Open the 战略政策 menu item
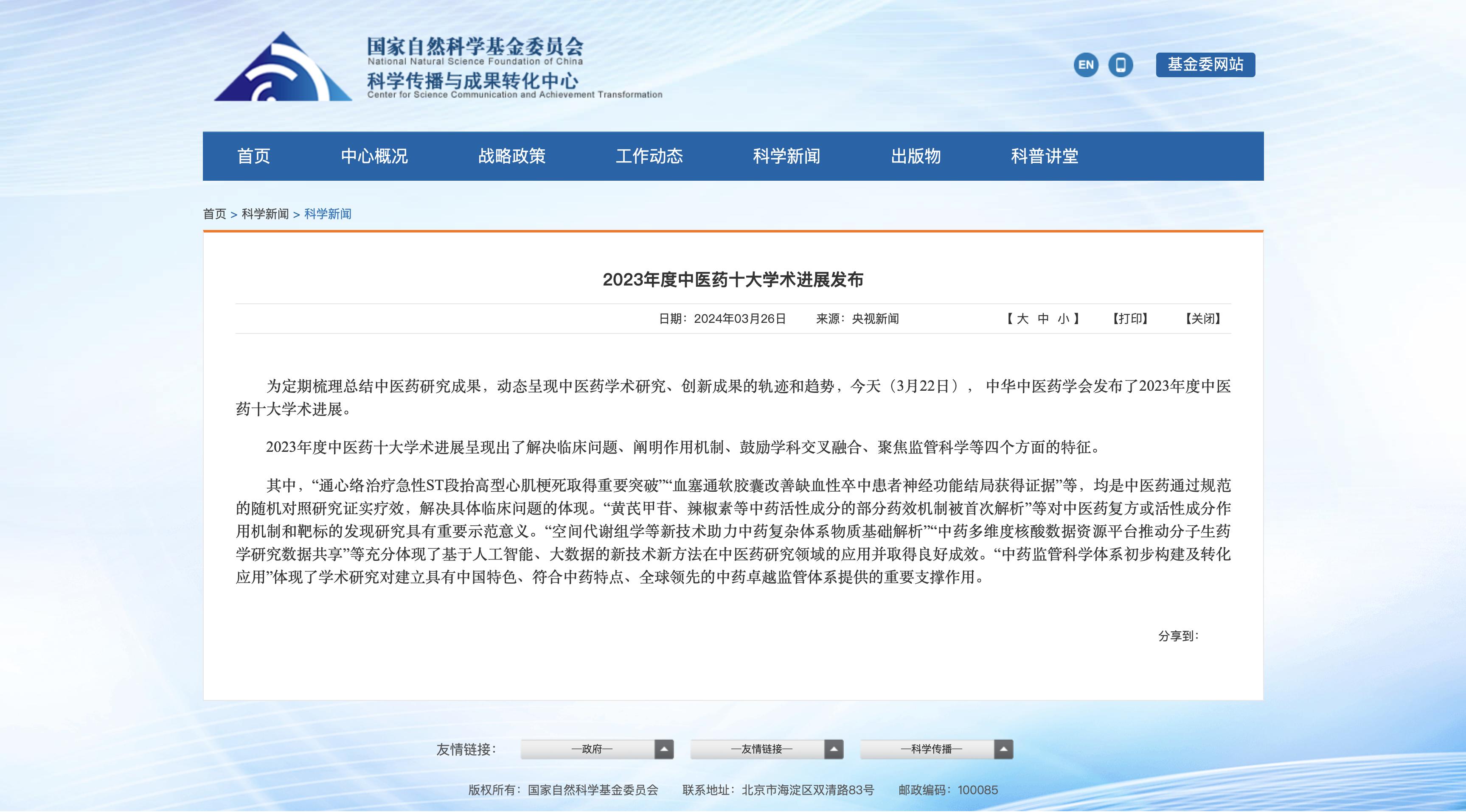Image resolution: width=1466 pixels, height=812 pixels. click(511, 156)
